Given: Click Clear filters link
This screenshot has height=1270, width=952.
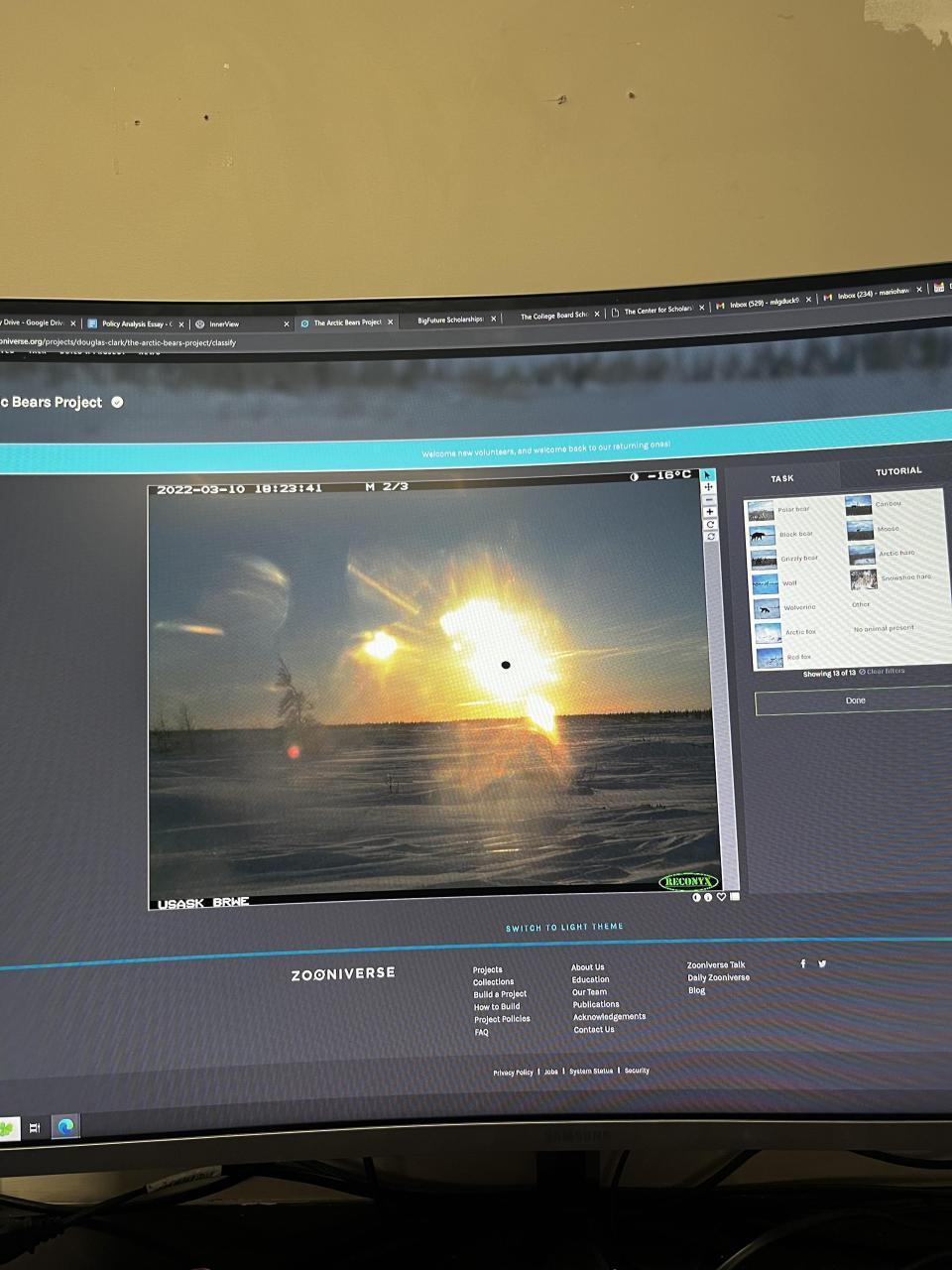Looking at the screenshot, I should pos(882,672).
